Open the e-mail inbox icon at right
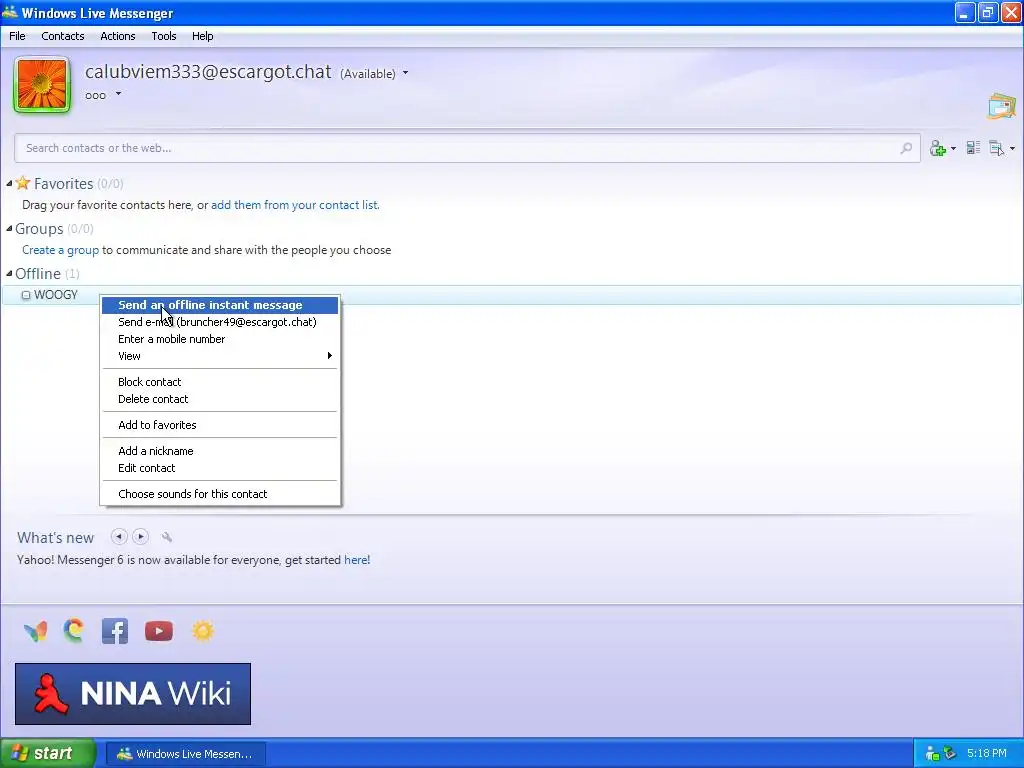 1002,106
